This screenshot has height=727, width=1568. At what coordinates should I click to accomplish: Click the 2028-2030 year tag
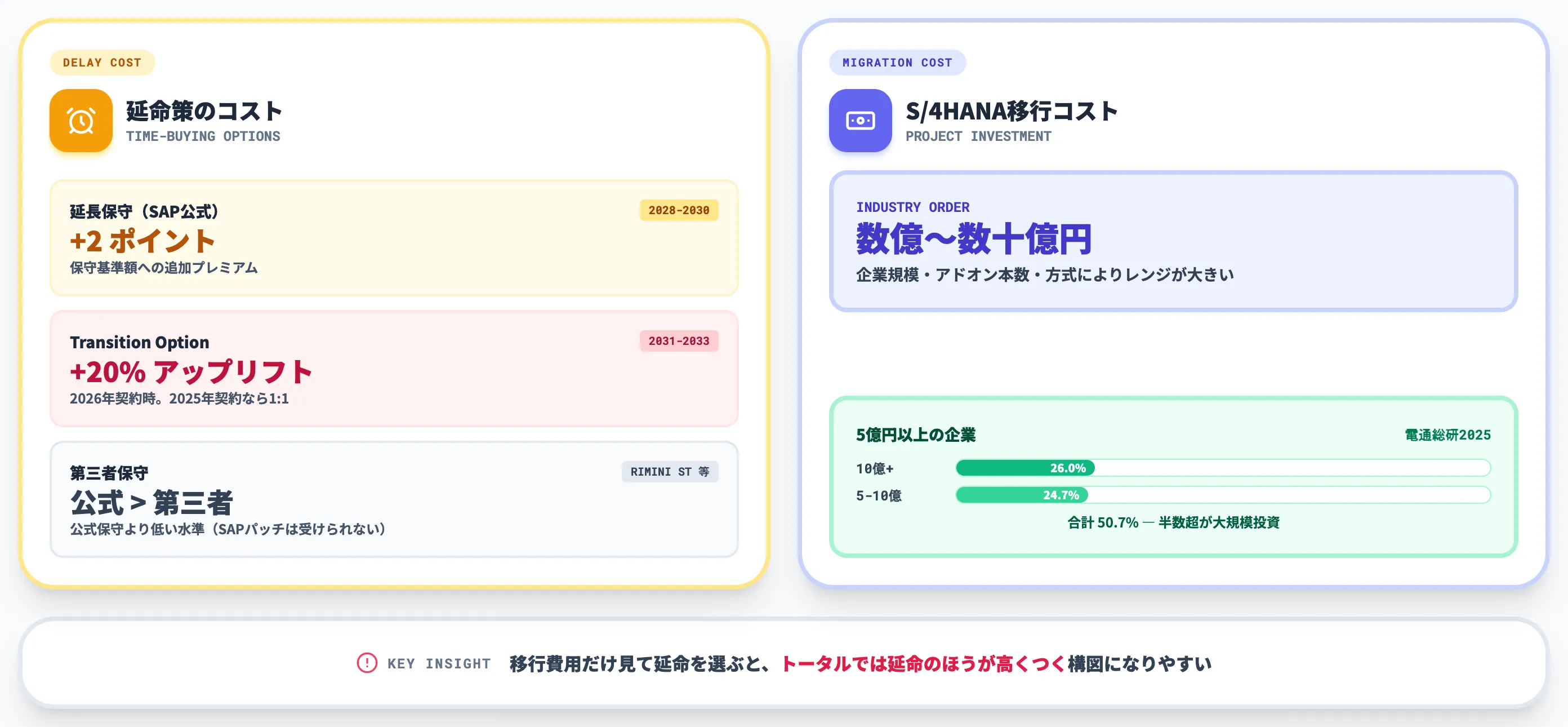(679, 210)
